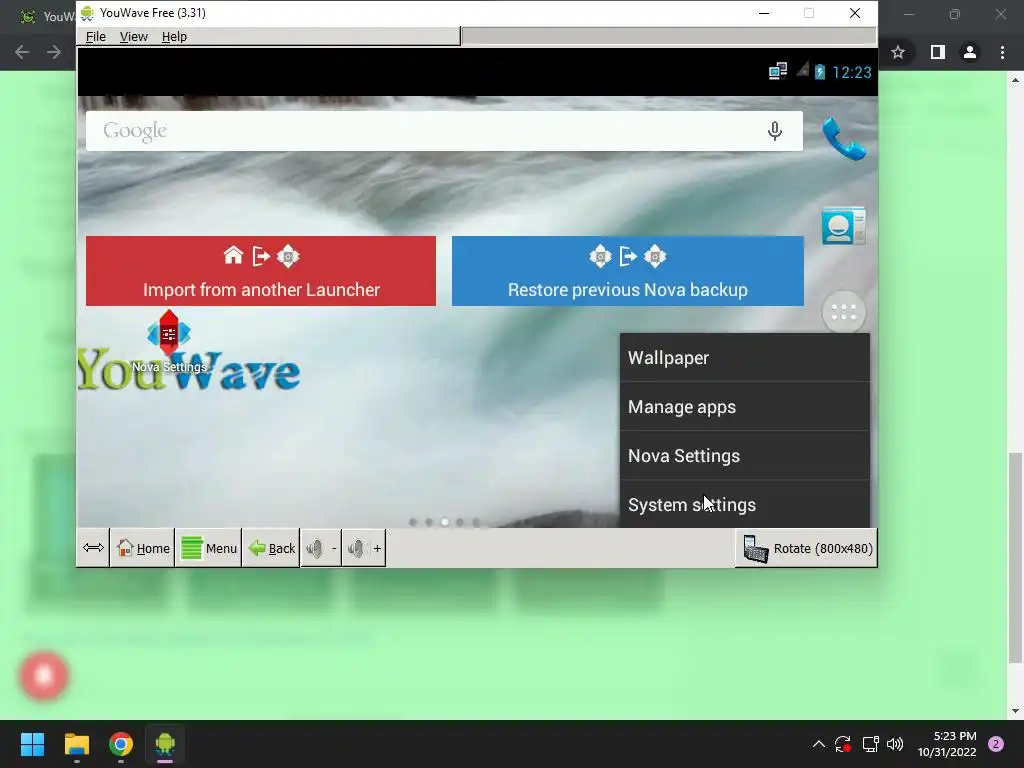
Task: Tap the Android network status icon
Action: coord(778,71)
